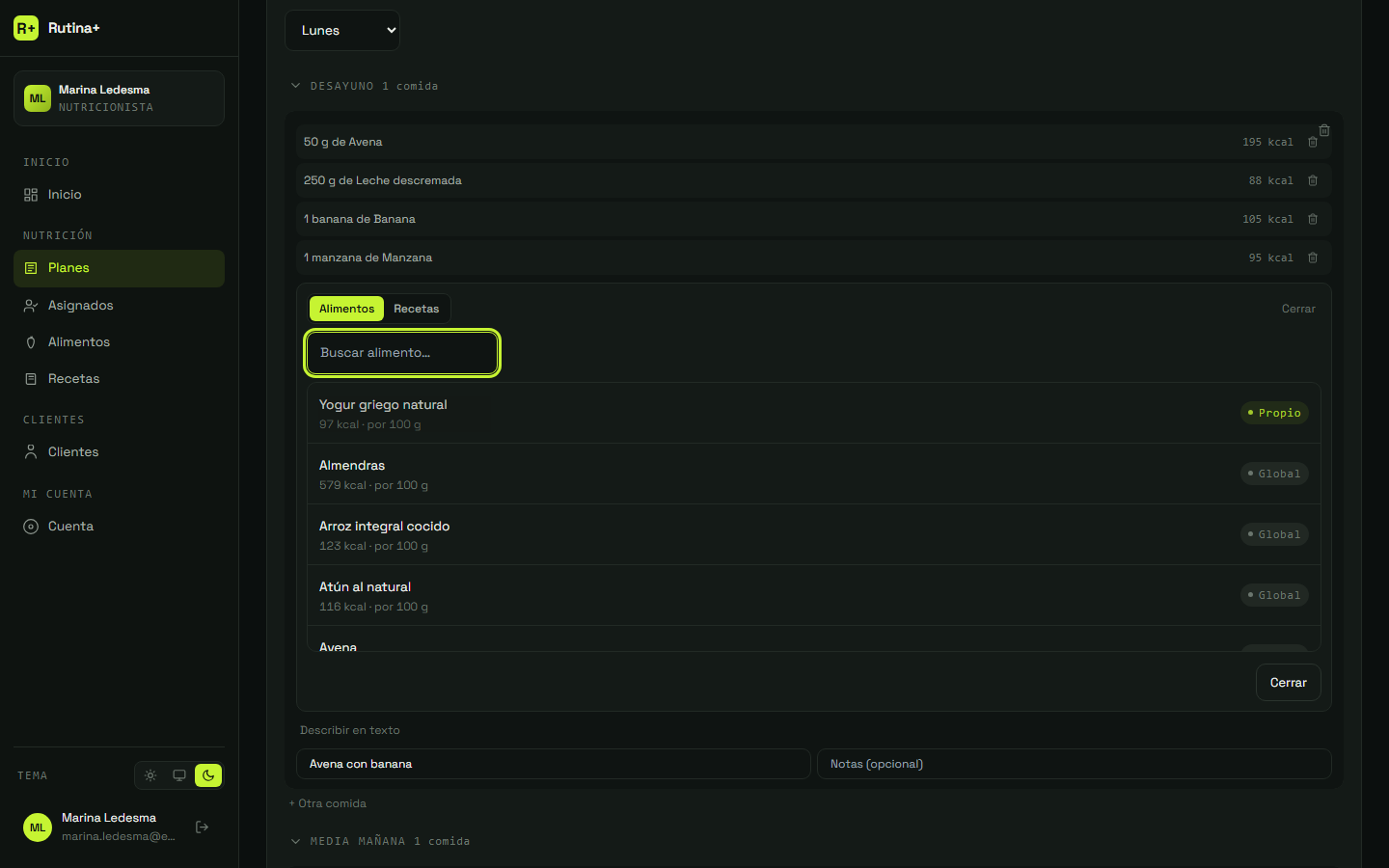
Task: Collapse the Desayuno section
Action: tap(365, 86)
